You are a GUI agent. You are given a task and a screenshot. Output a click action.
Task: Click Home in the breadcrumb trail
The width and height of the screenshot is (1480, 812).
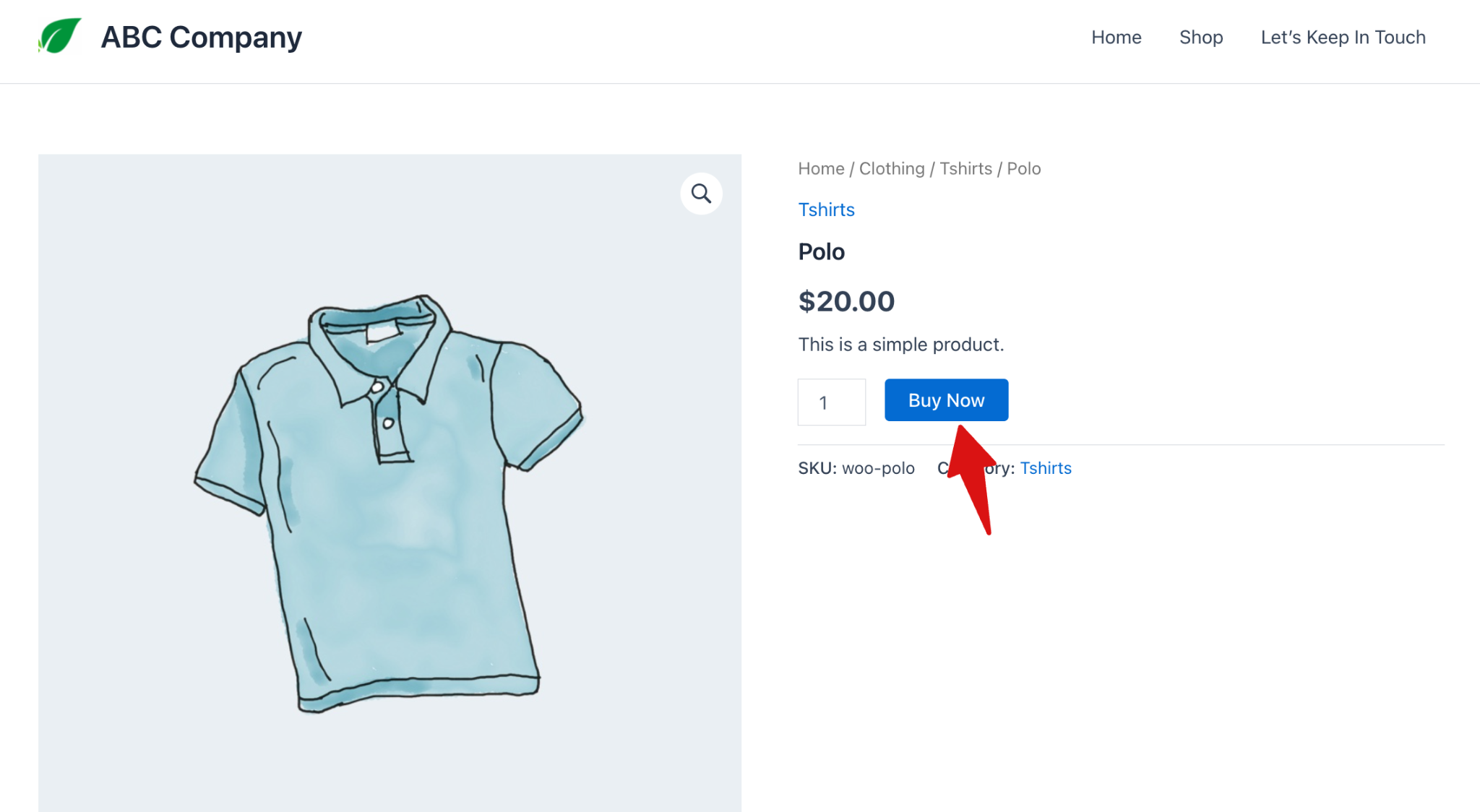820,168
